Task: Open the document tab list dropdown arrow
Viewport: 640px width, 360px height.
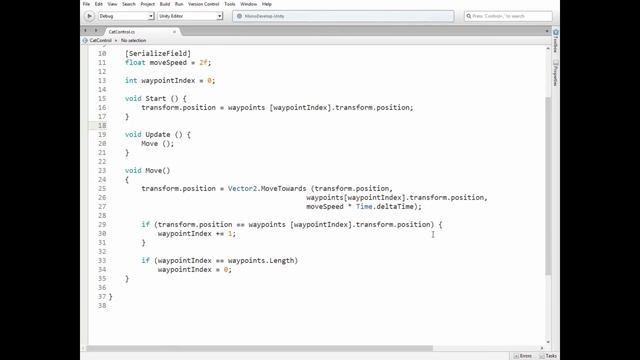Action: coord(547,31)
